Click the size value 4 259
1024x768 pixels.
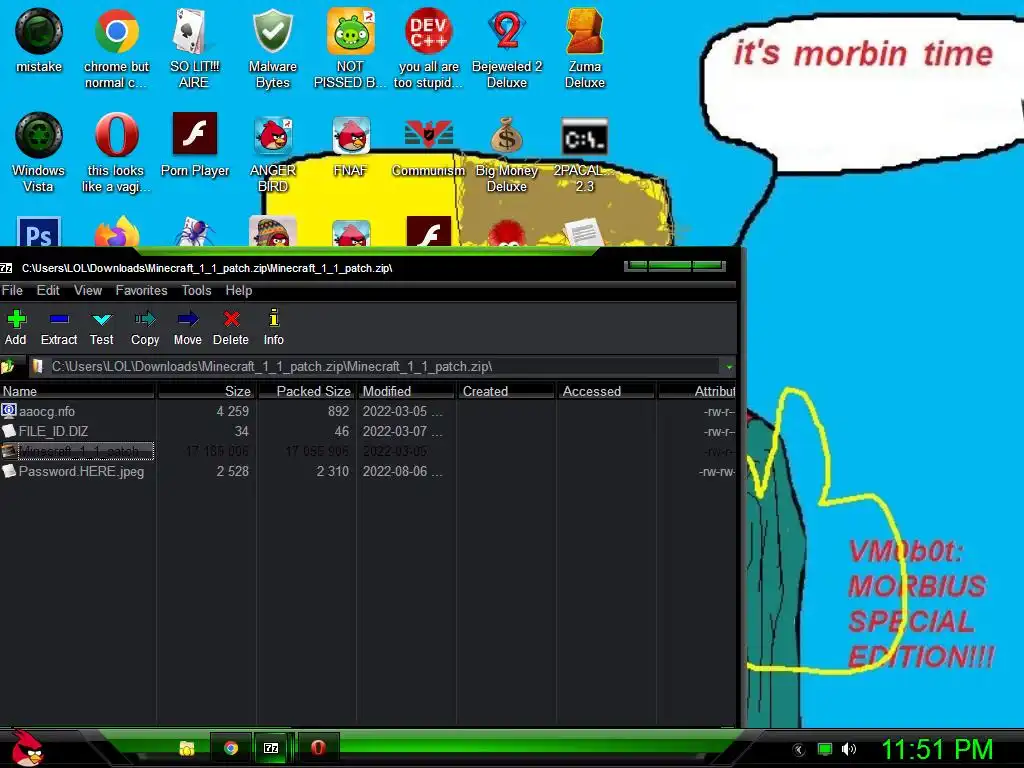232,411
